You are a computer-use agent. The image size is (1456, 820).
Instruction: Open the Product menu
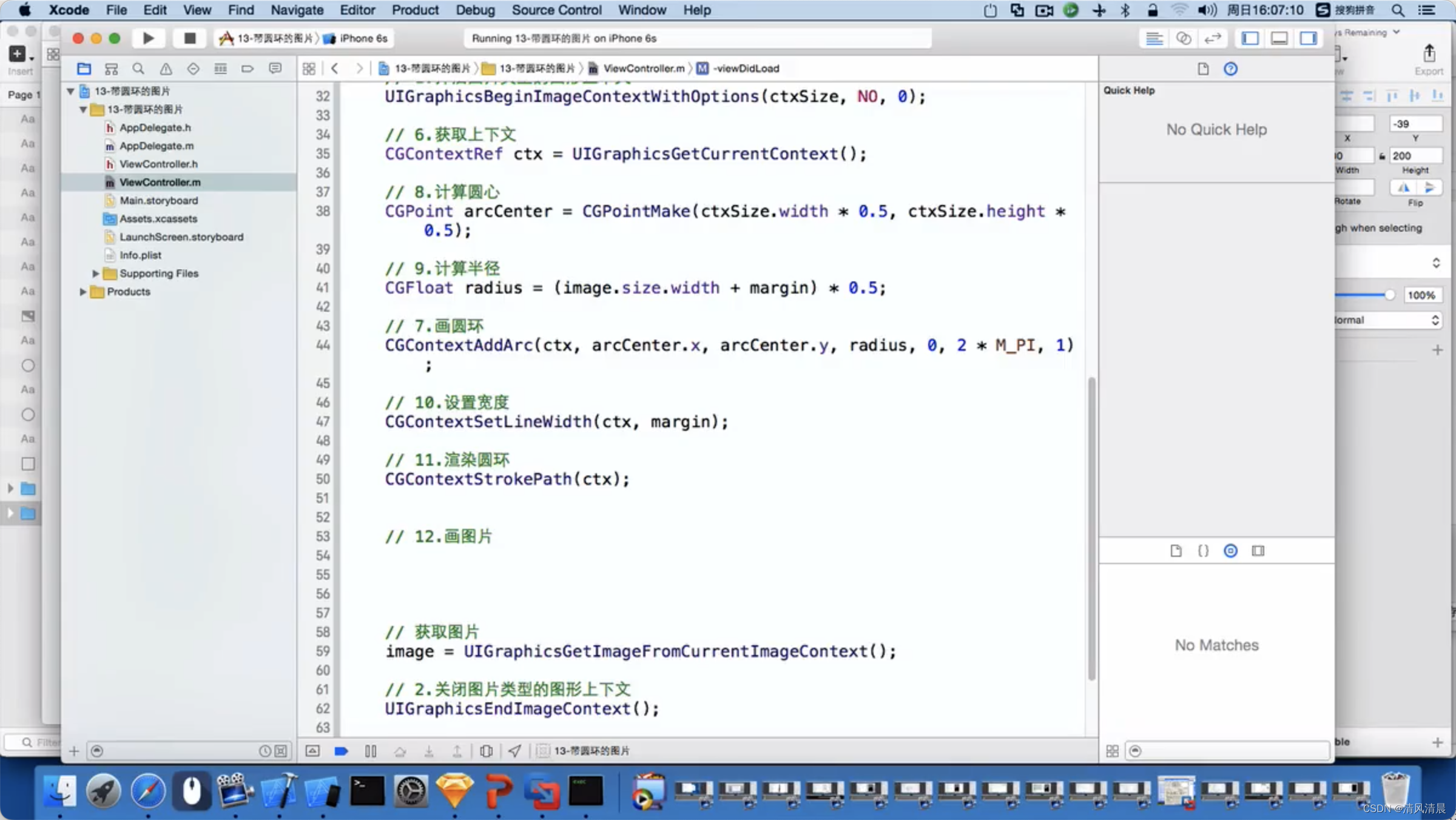415,10
